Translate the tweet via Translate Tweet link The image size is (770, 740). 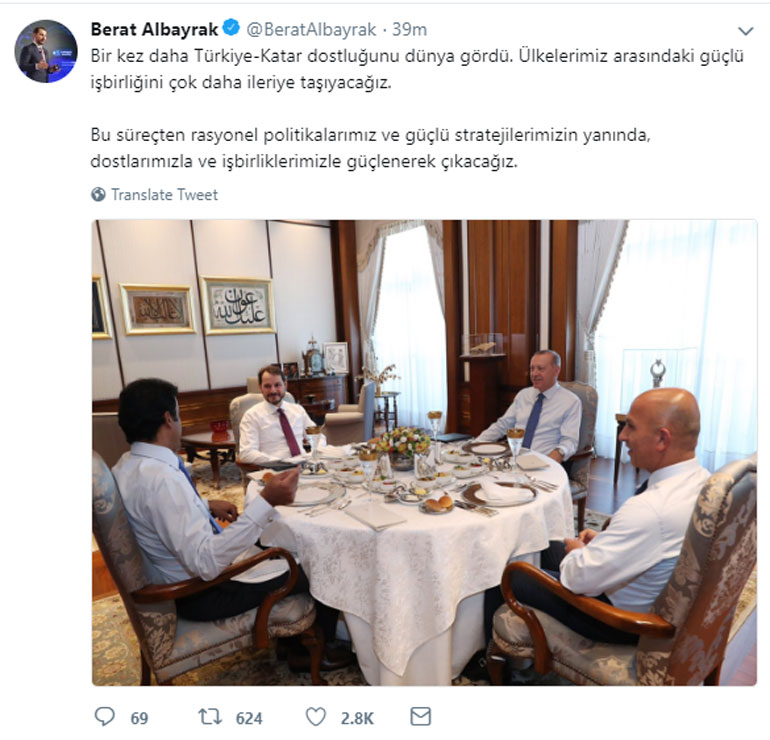point(164,194)
